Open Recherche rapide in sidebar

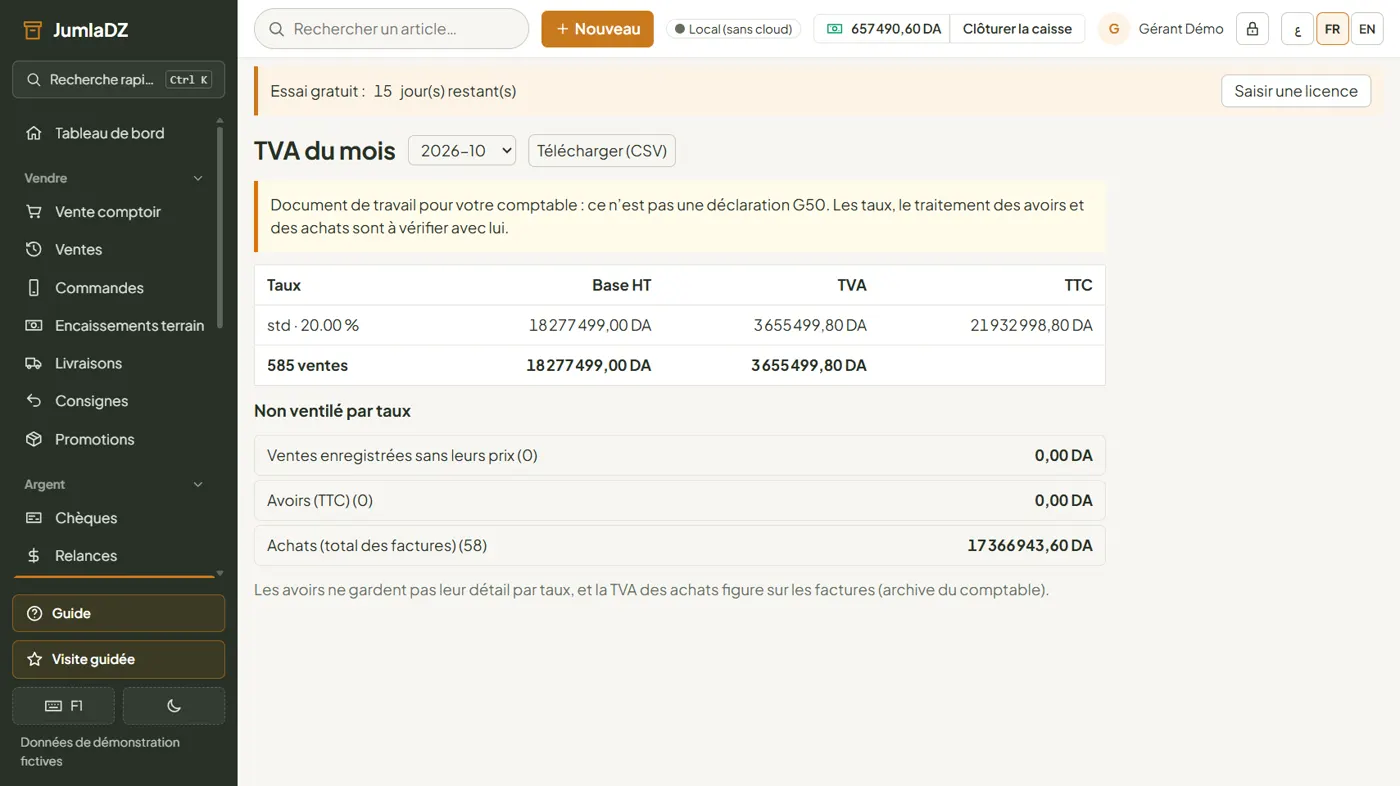[118, 80]
